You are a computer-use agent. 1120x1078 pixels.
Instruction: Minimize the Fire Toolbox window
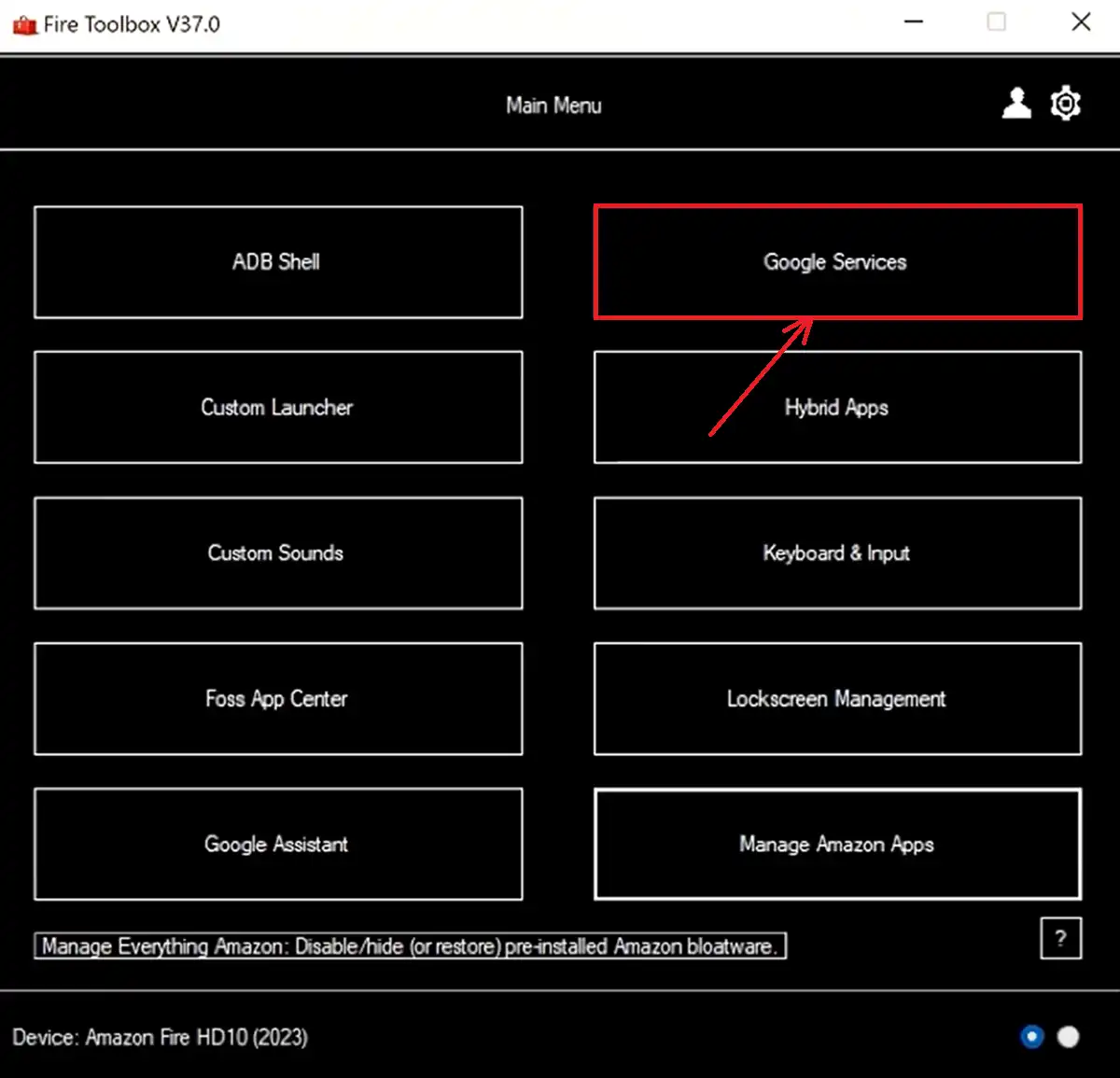(x=914, y=21)
